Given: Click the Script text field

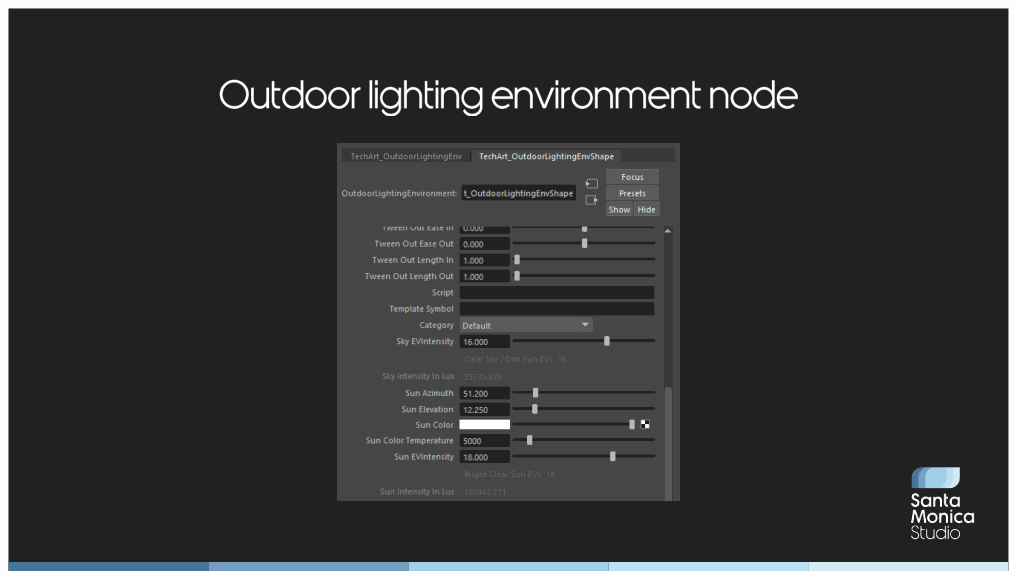Looking at the screenshot, I should coord(557,293).
